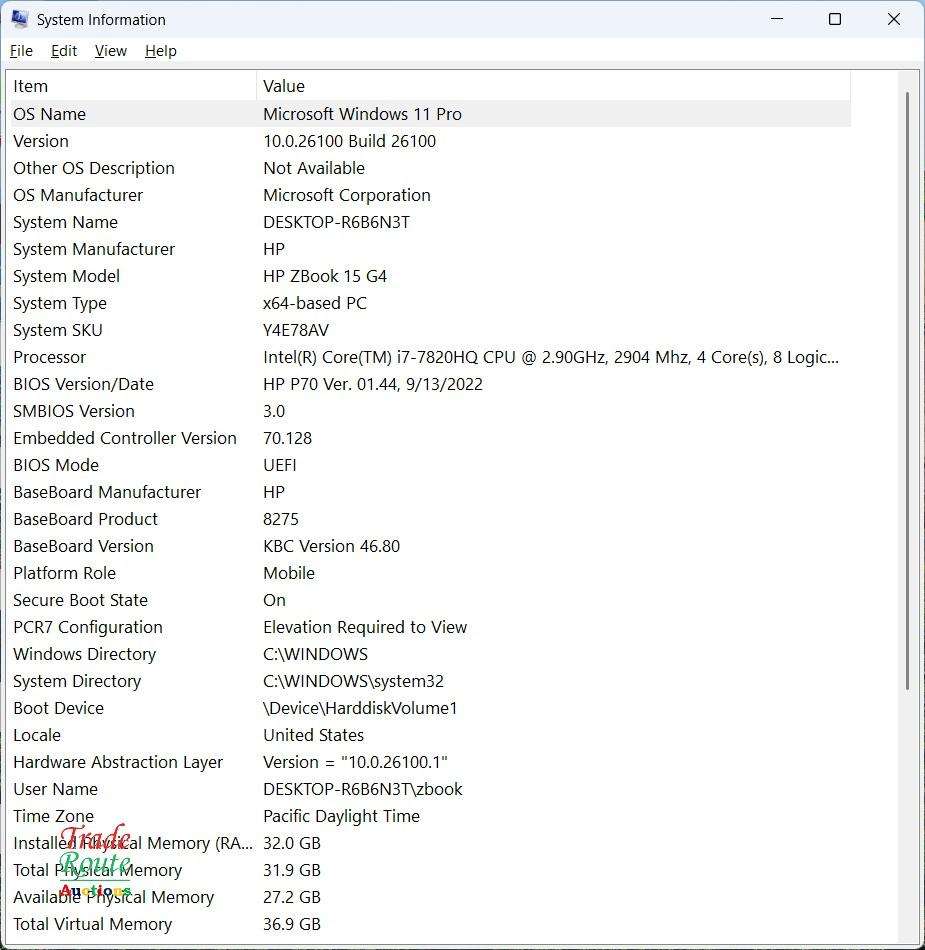Open the Edit menu
The width and height of the screenshot is (925, 950).
[64, 51]
